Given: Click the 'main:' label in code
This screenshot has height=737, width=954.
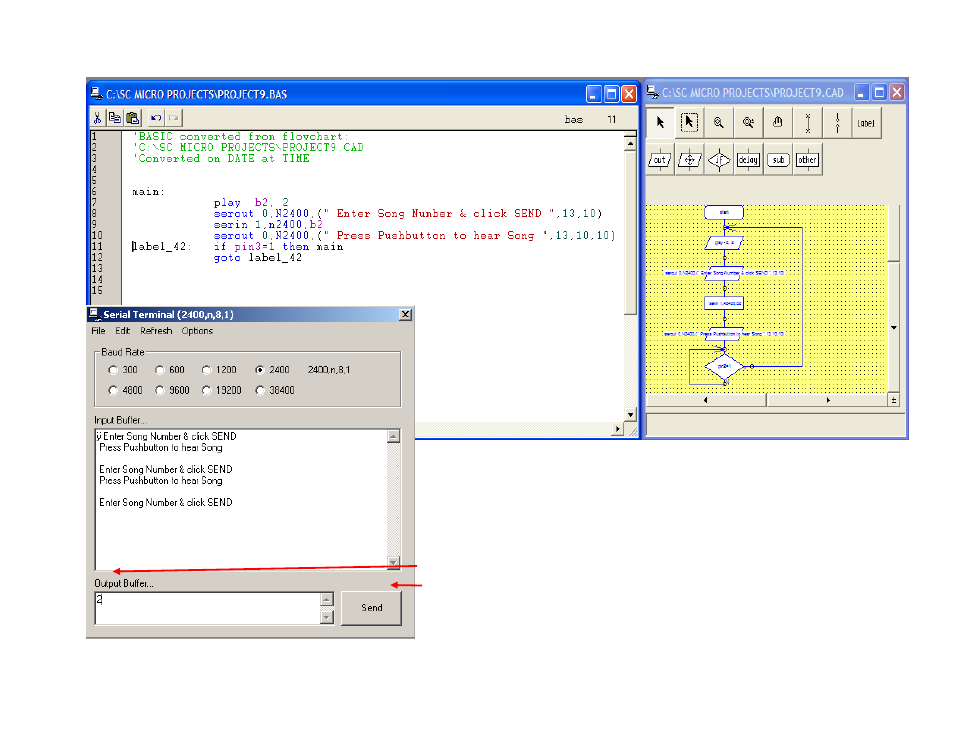Looking at the screenshot, I should point(148,192).
